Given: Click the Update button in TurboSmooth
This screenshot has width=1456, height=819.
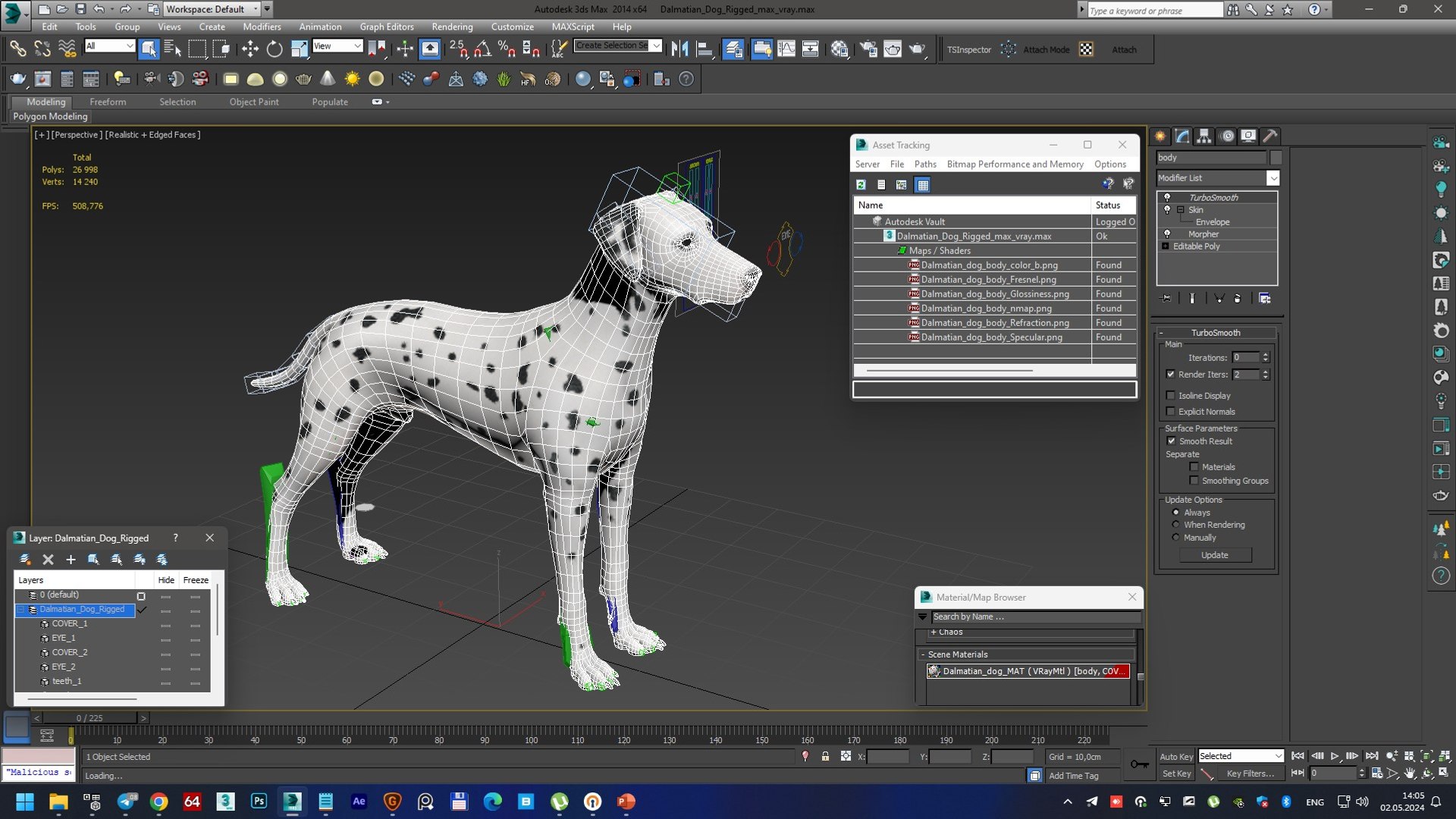Looking at the screenshot, I should [x=1215, y=556].
